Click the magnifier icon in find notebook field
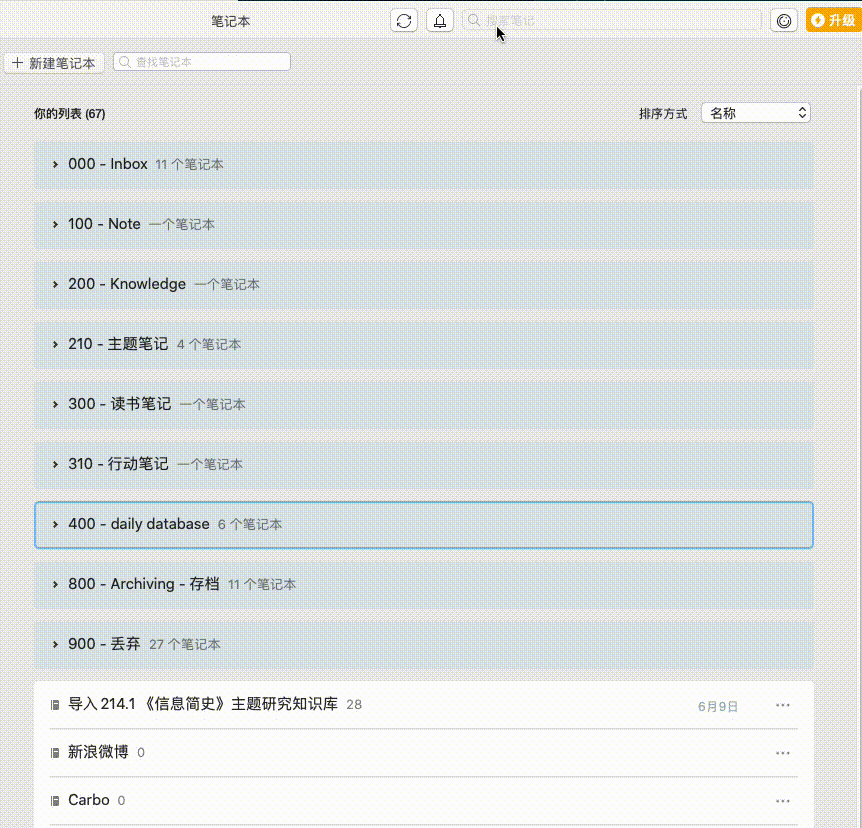The width and height of the screenshot is (862, 828). tap(125, 62)
